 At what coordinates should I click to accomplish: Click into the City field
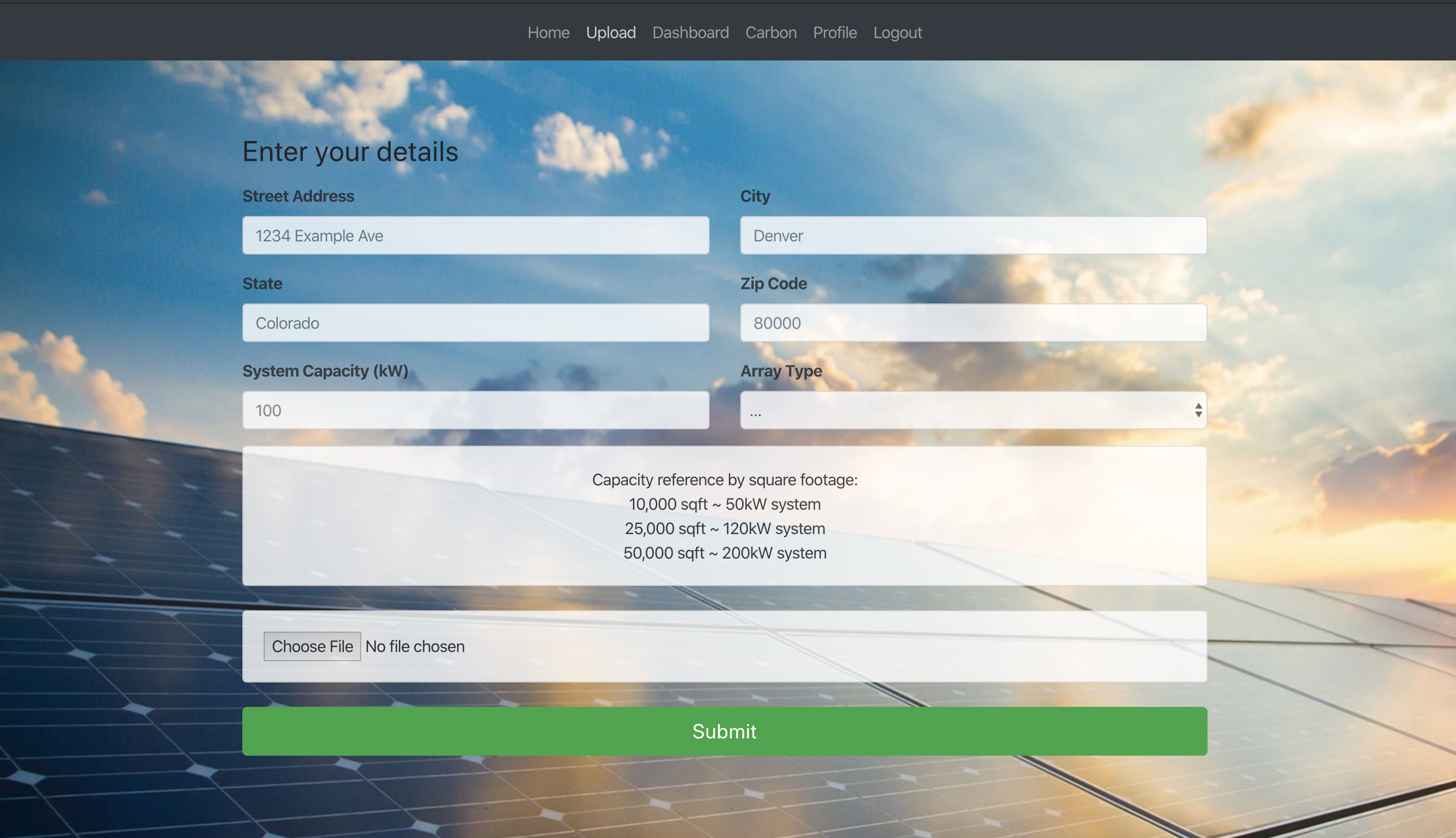click(973, 235)
